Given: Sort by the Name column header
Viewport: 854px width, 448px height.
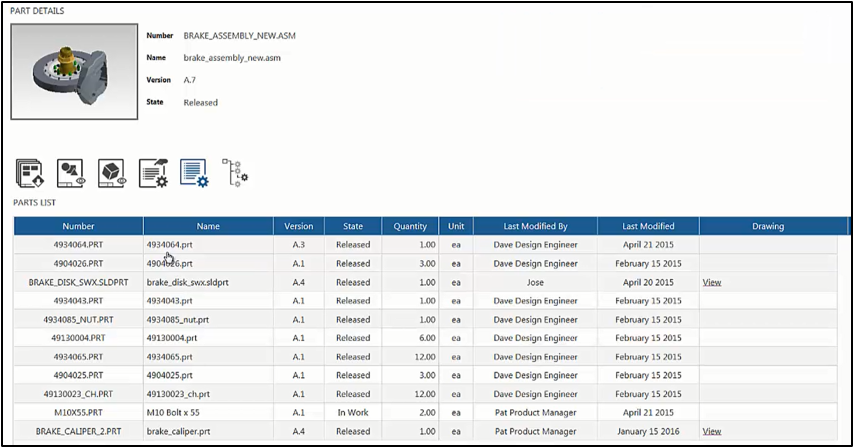Looking at the screenshot, I should coord(208,226).
